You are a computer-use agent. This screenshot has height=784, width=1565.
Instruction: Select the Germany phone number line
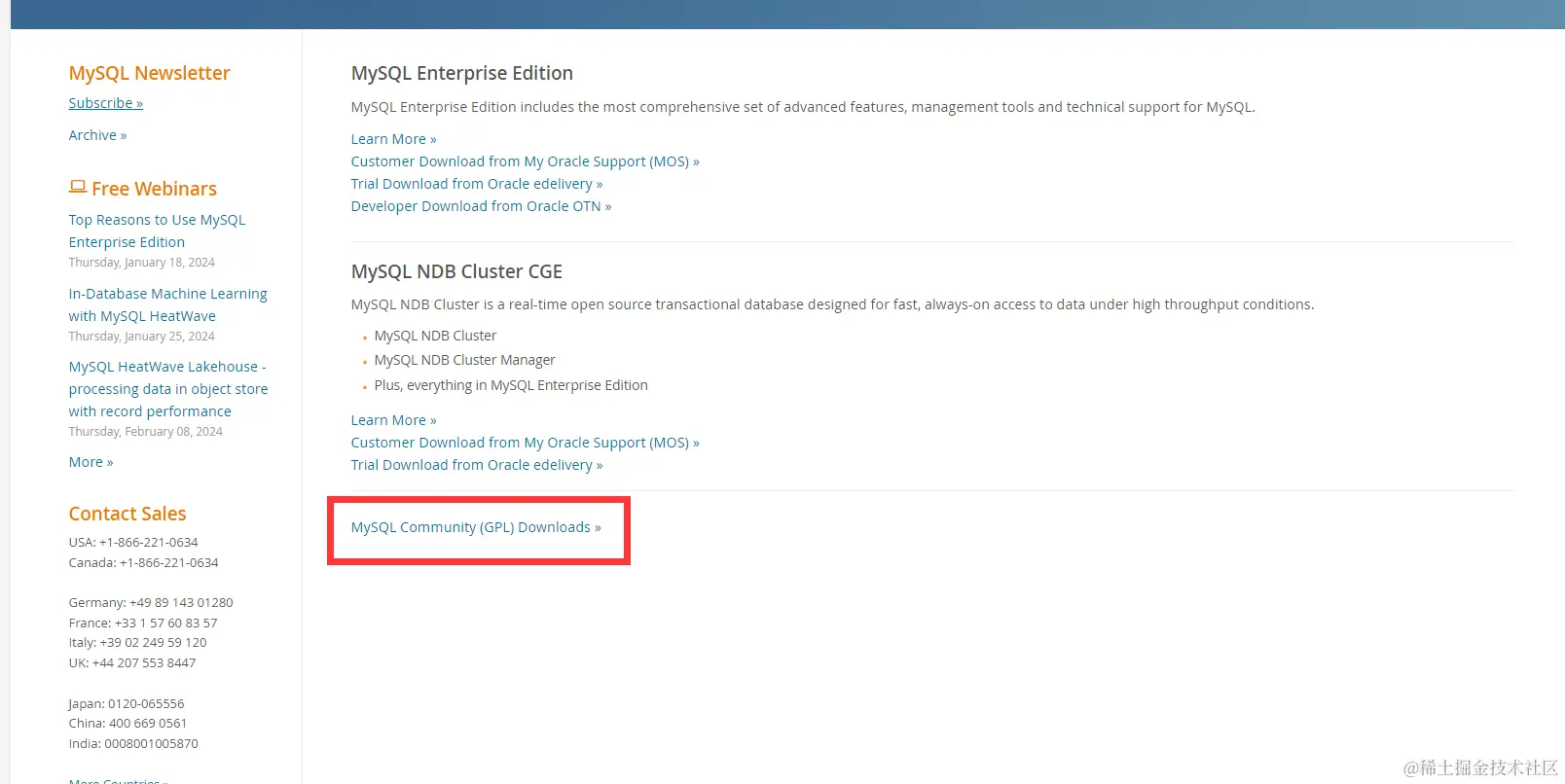pyautogui.click(x=151, y=603)
